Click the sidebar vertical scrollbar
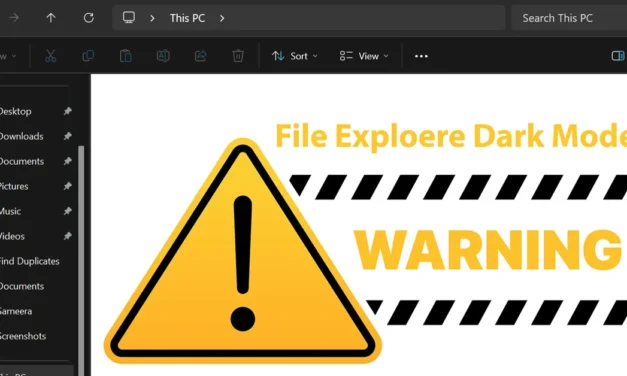This screenshot has width=627, height=376. tap(81, 260)
